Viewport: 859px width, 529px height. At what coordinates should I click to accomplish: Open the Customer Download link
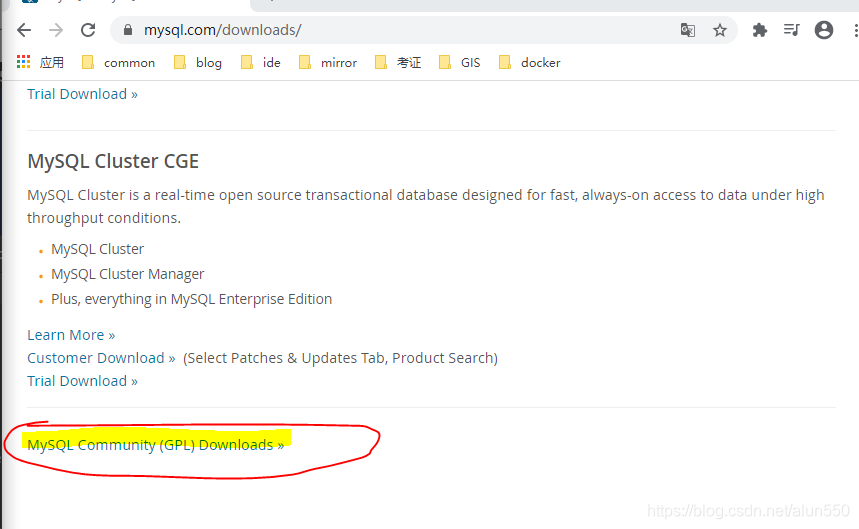101,358
